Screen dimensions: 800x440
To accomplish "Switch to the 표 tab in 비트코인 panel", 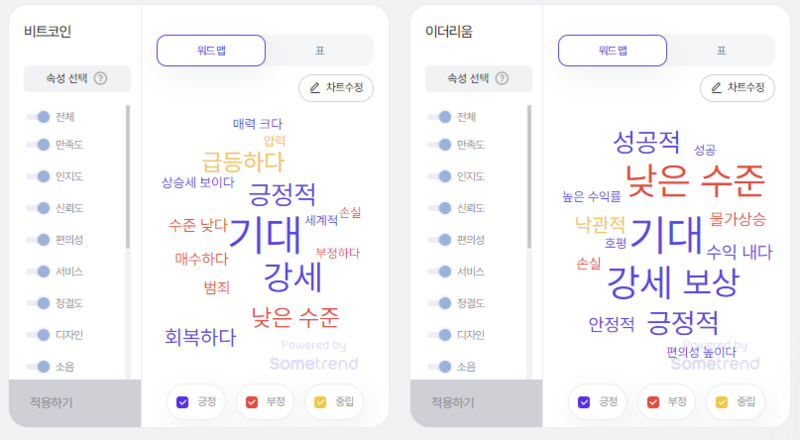I will [320, 51].
